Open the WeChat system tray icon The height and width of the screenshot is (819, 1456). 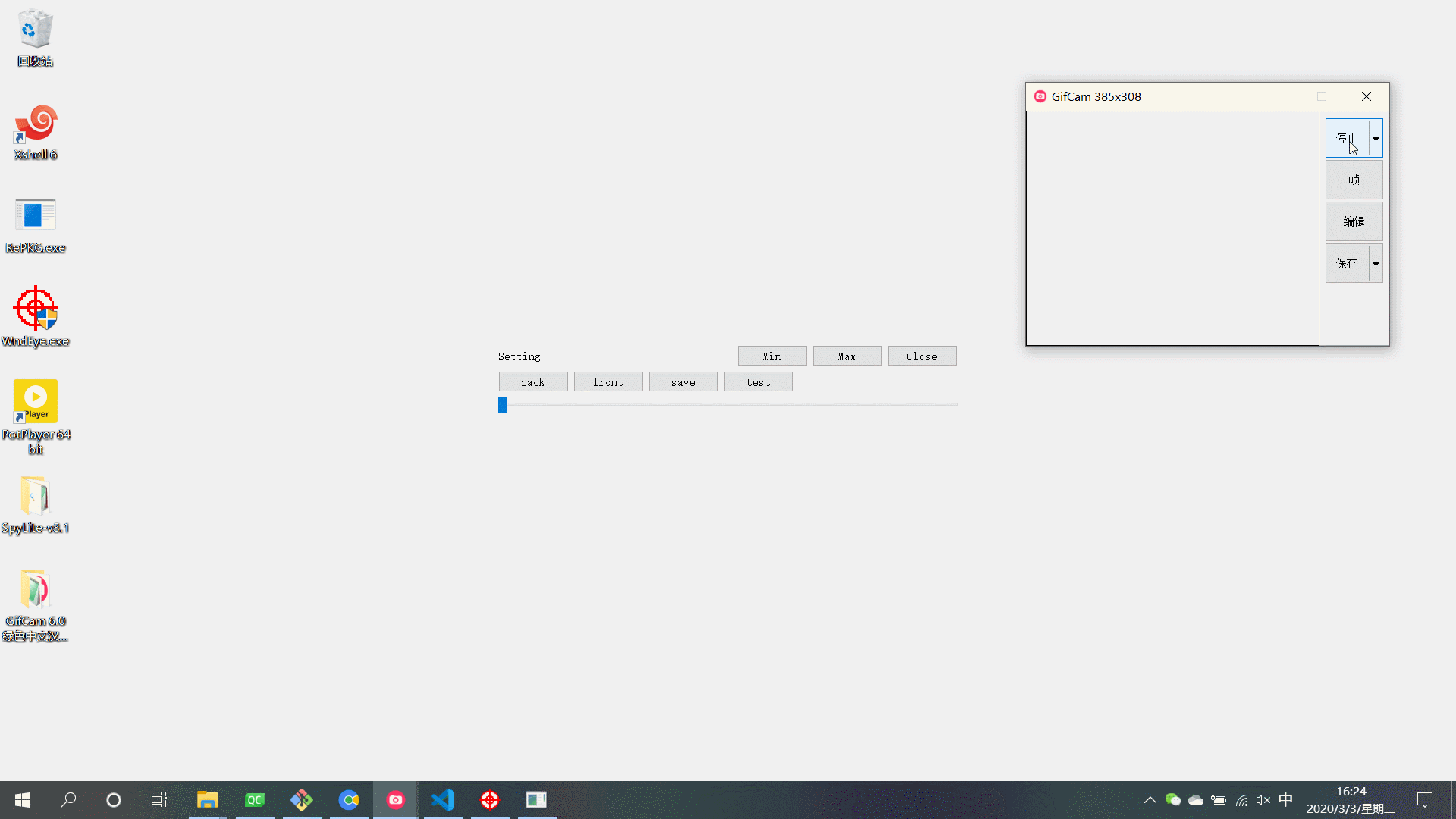(1172, 800)
